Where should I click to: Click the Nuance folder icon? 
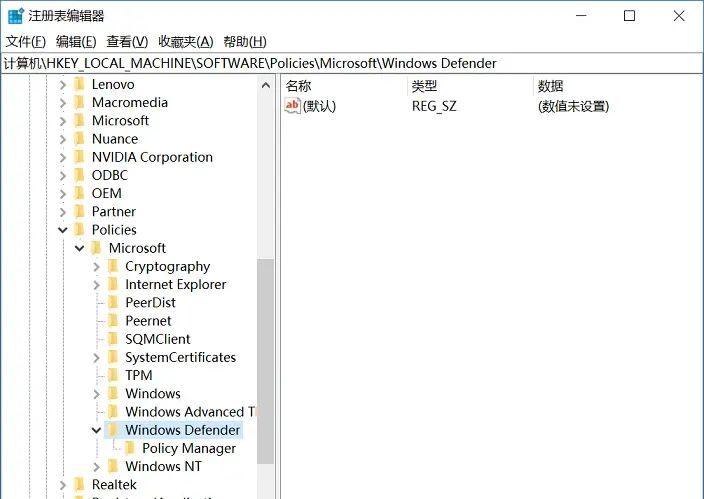point(79,139)
